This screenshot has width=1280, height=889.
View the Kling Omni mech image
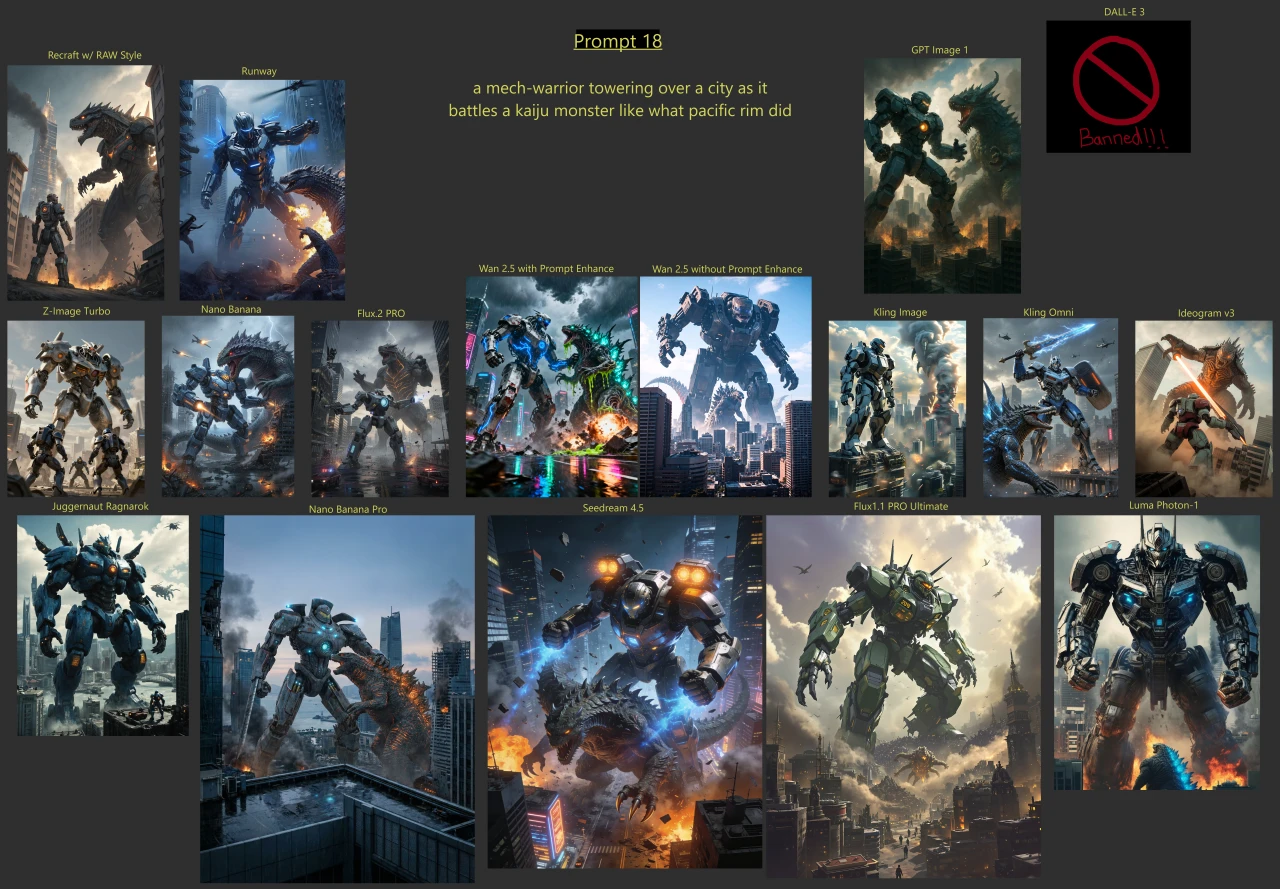pos(1046,405)
